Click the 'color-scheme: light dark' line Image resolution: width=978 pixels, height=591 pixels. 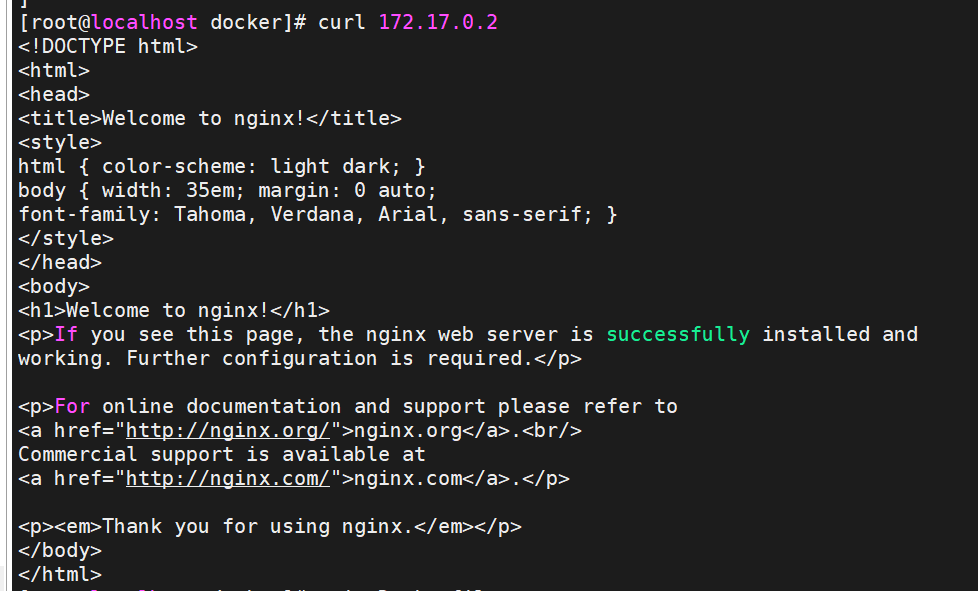(221, 166)
